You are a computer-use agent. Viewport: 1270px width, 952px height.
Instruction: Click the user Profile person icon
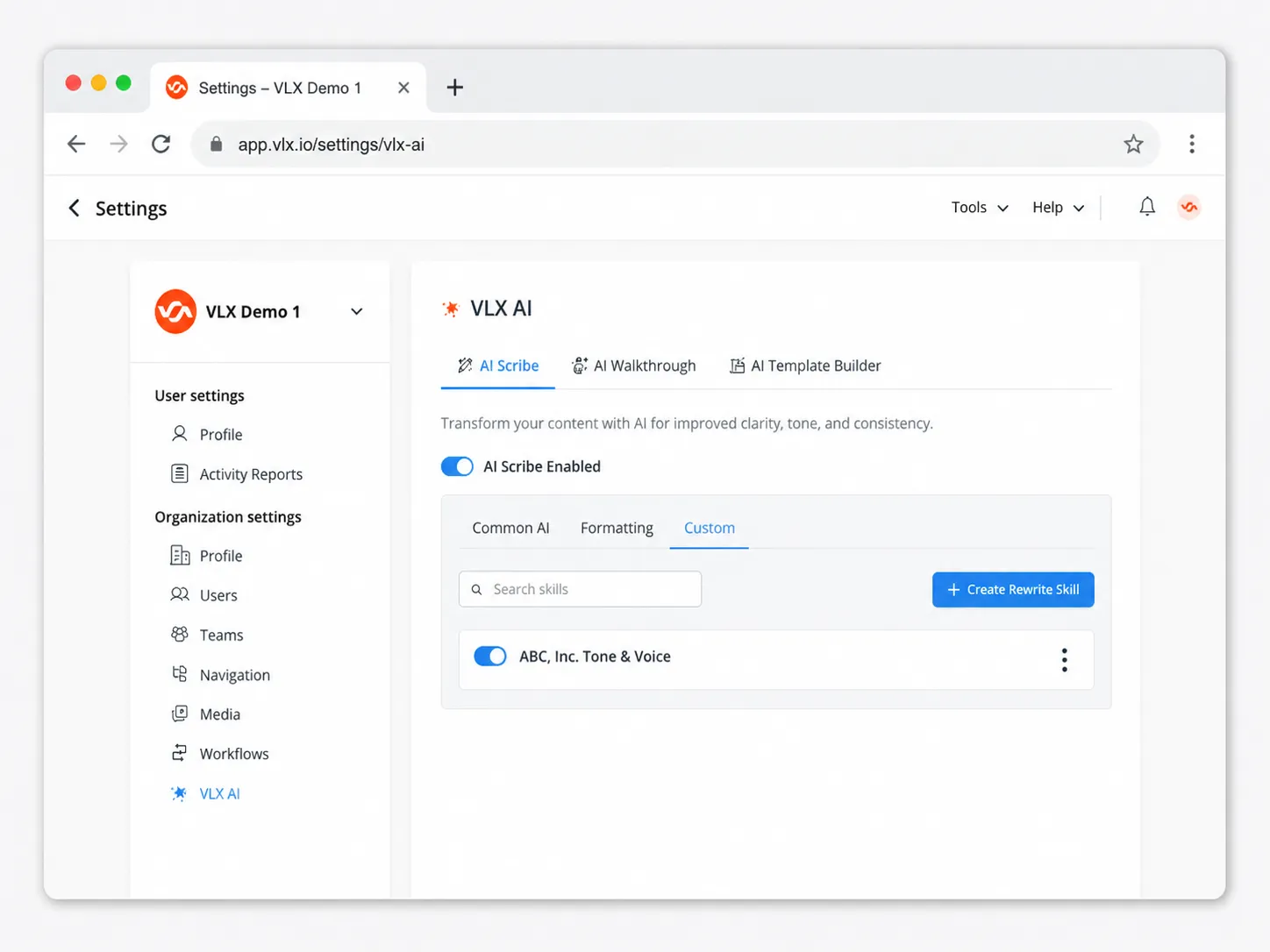[x=180, y=434]
